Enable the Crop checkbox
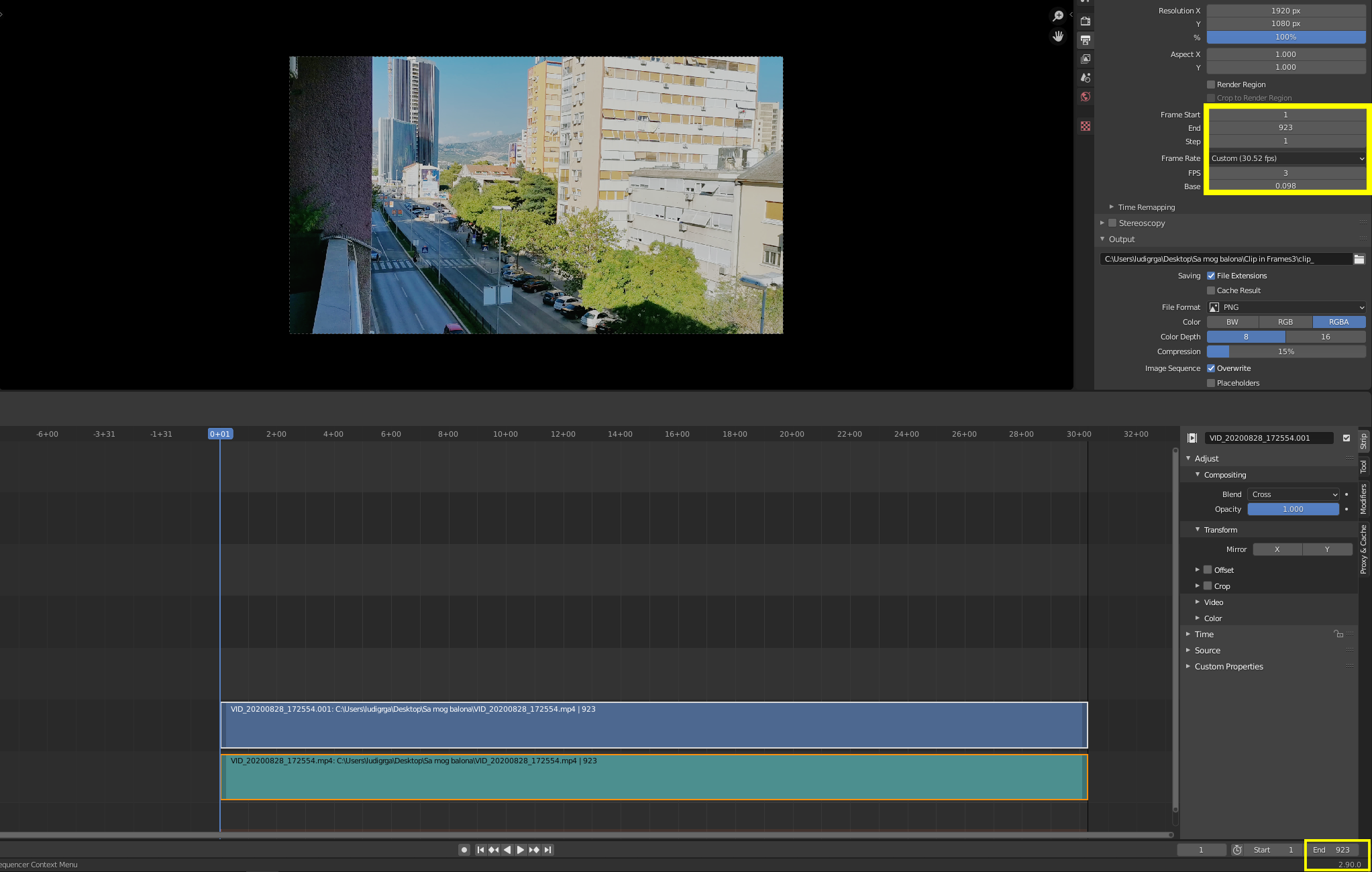 tap(1208, 586)
